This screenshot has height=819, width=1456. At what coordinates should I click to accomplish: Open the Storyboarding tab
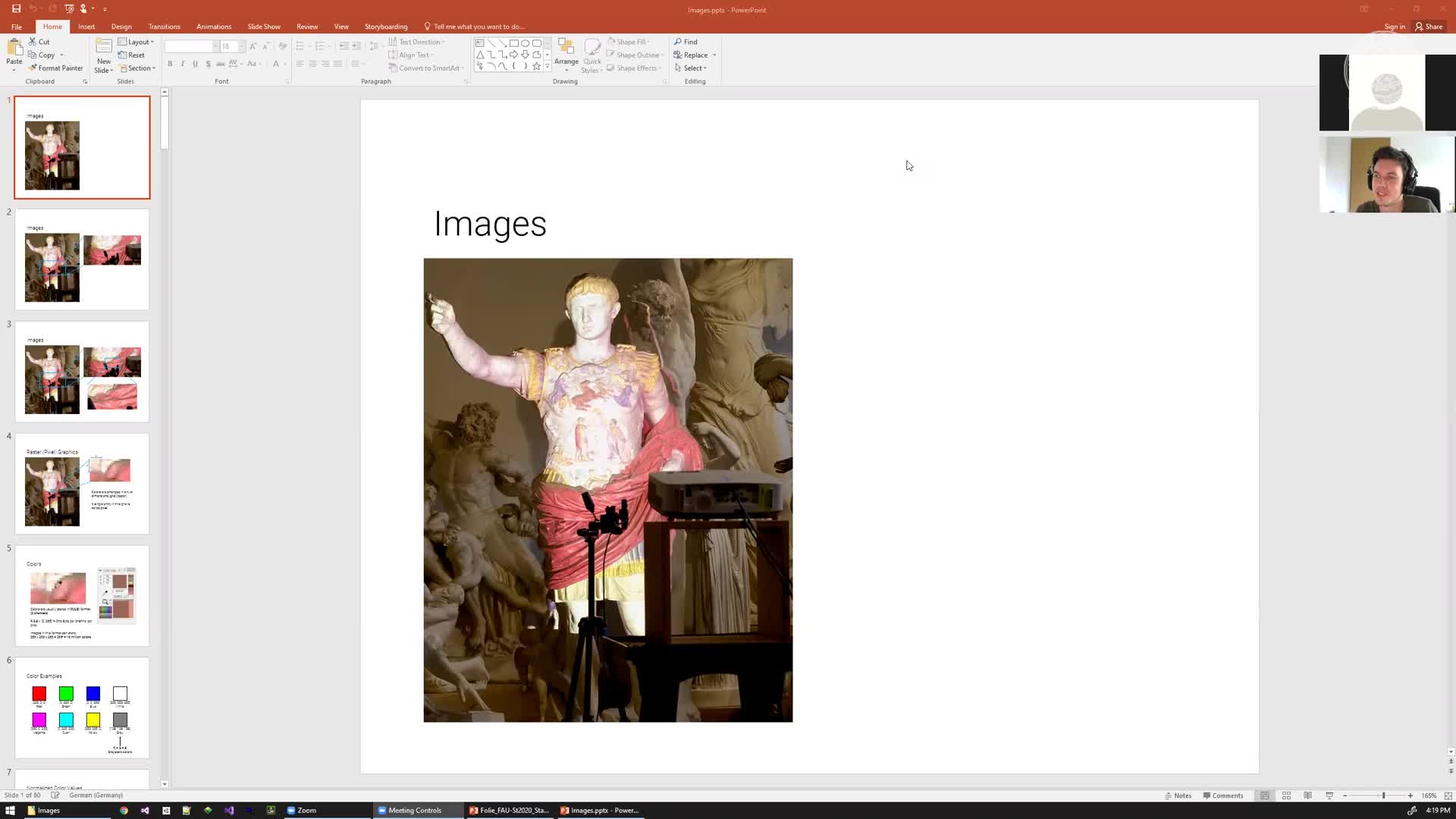[x=385, y=26]
